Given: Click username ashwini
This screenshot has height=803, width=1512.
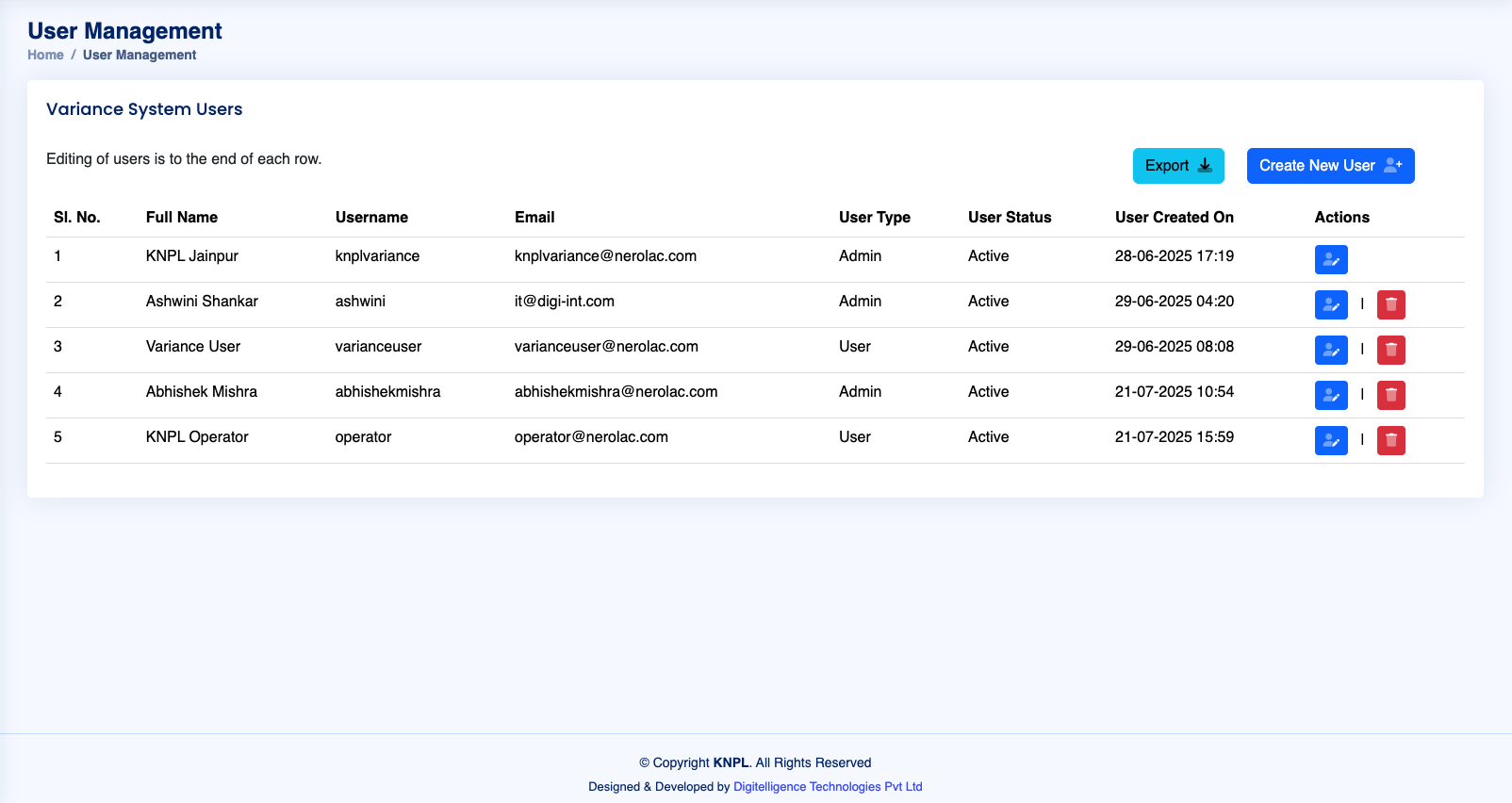Looking at the screenshot, I should tap(360, 302).
